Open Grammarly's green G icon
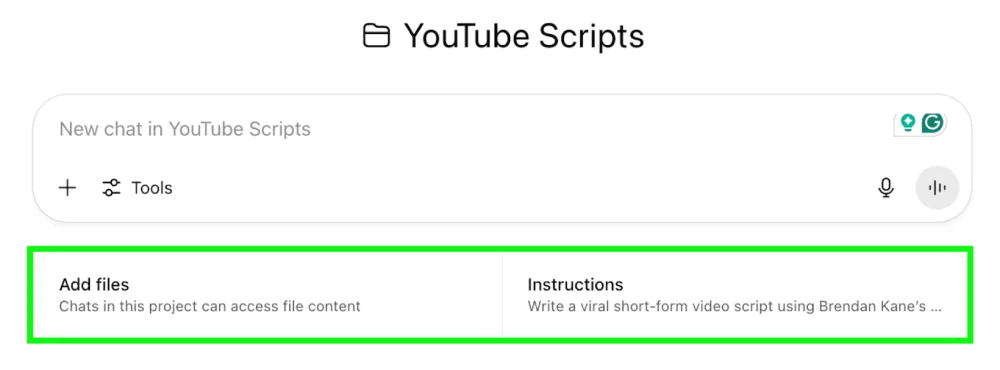 [x=932, y=122]
